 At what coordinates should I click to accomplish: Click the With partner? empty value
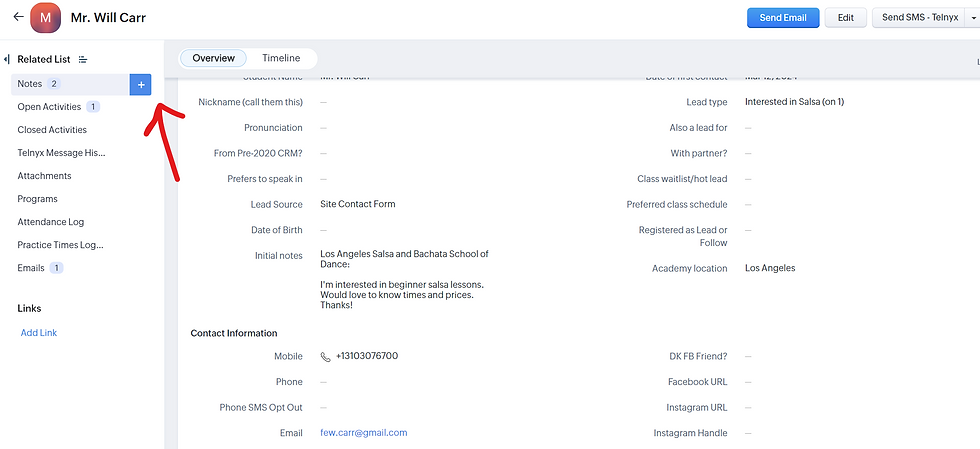748,153
